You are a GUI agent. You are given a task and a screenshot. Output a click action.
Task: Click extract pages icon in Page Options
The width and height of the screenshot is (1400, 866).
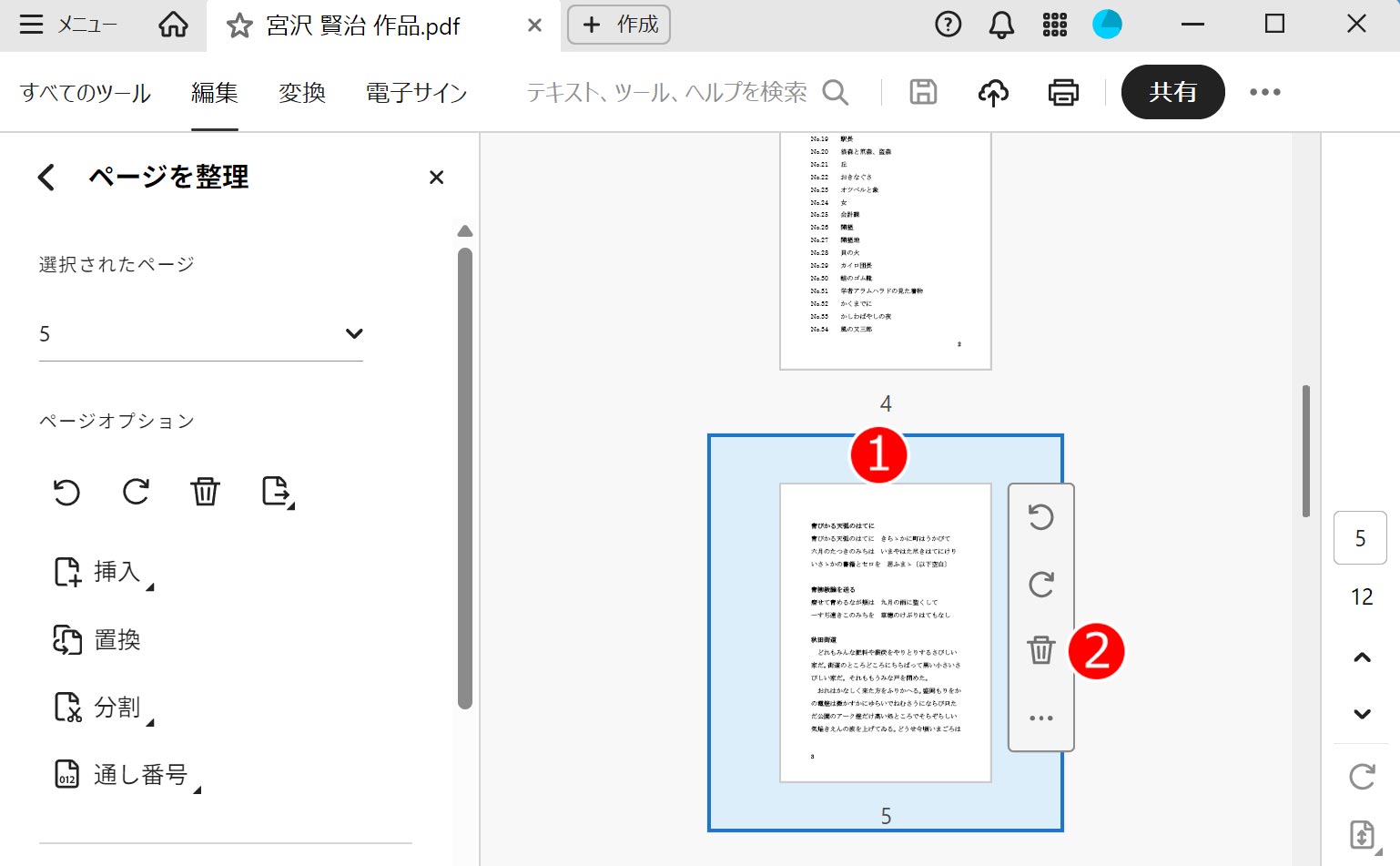(277, 492)
